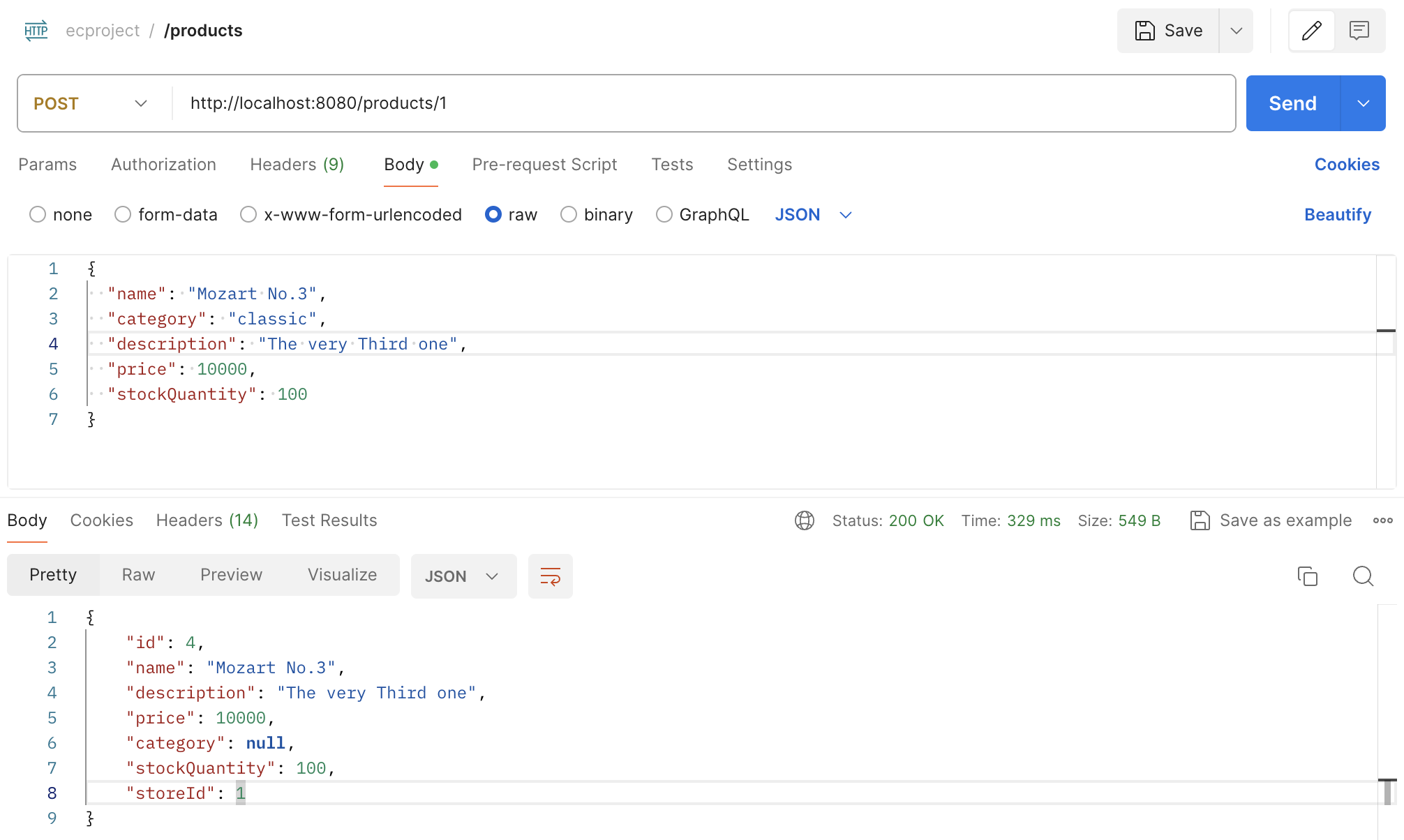Select the GraphQL radio button
This screenshot has width=1404, height=840.
(x=664, y=215)
